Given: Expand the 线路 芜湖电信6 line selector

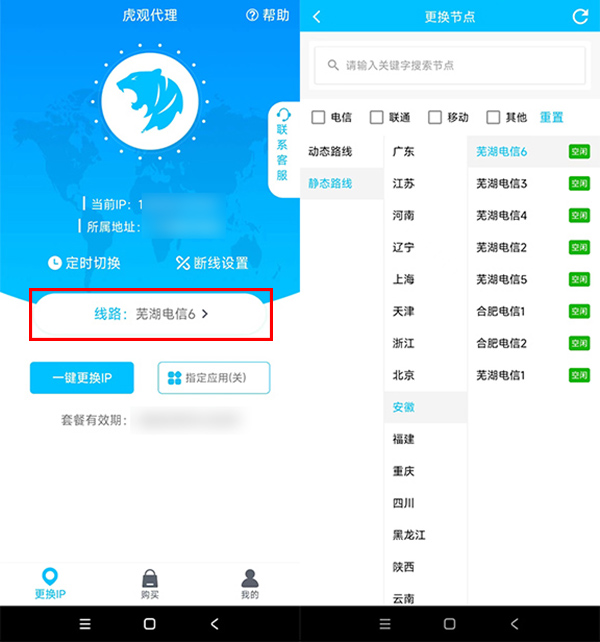Looking at the screenshot, I should pyautogui.click(x=150, y=313).
